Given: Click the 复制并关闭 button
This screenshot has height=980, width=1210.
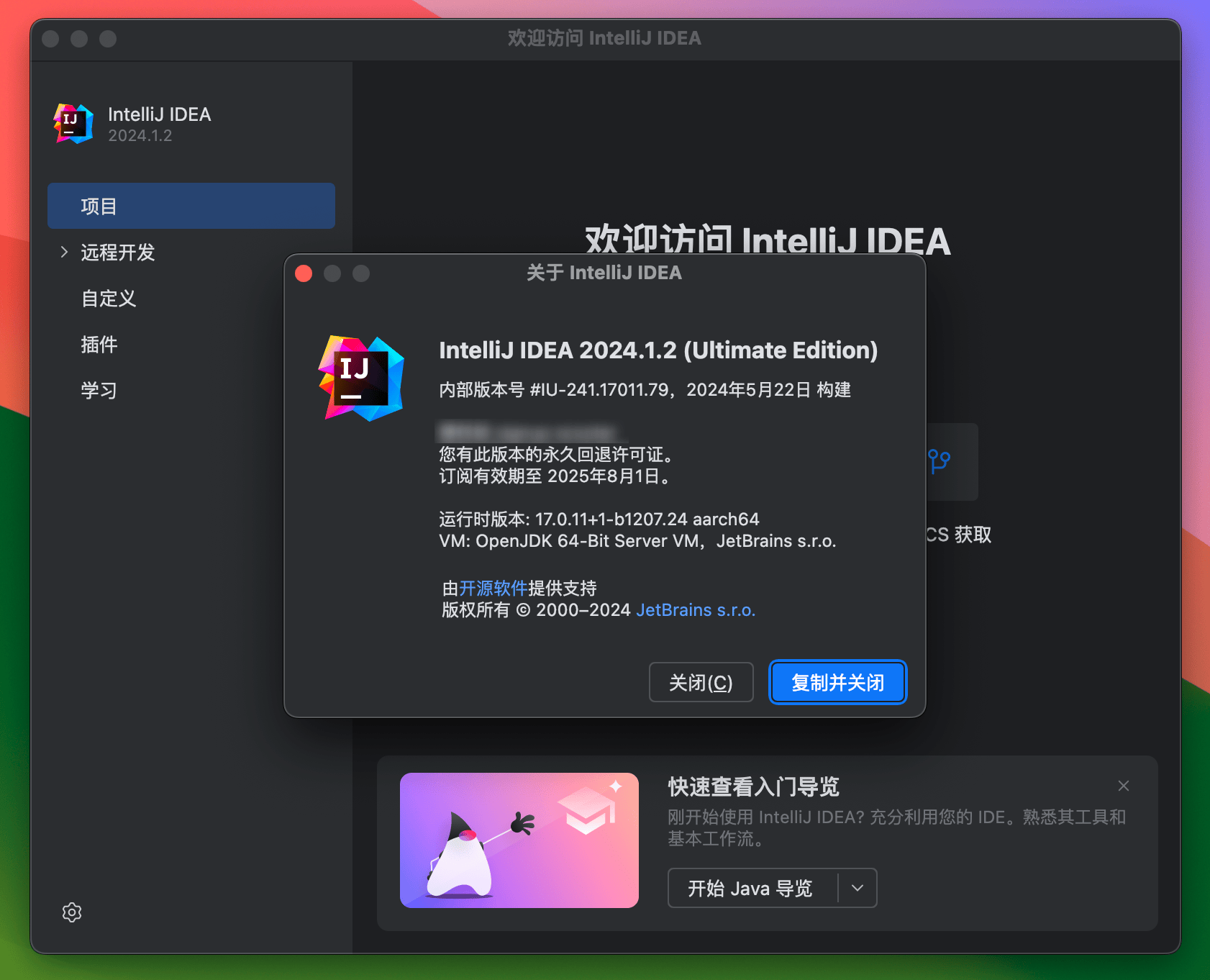Looking at the screenshot, I should click(837, 682).
